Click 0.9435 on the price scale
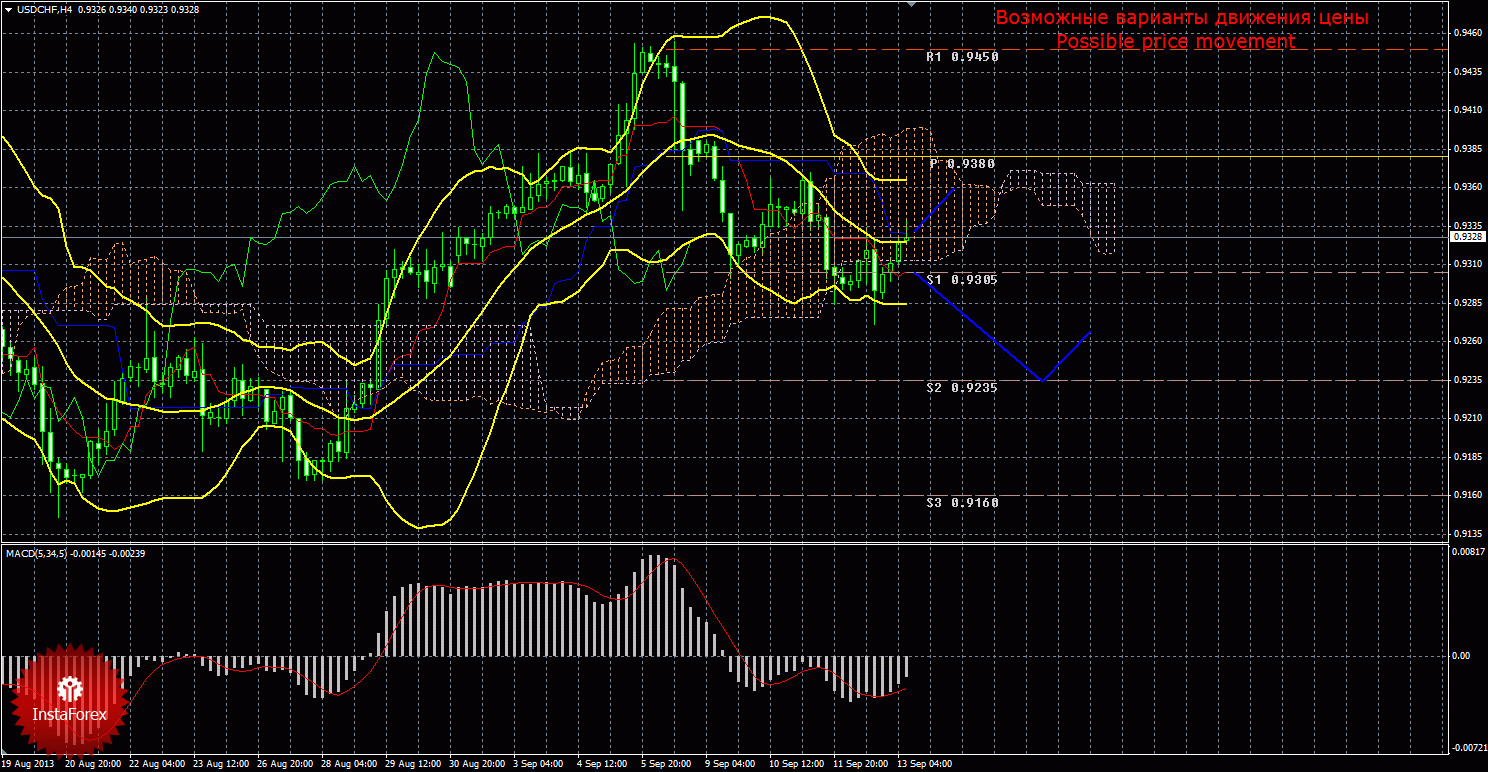The image size is (1488, 772). (x=1466, y=72)
